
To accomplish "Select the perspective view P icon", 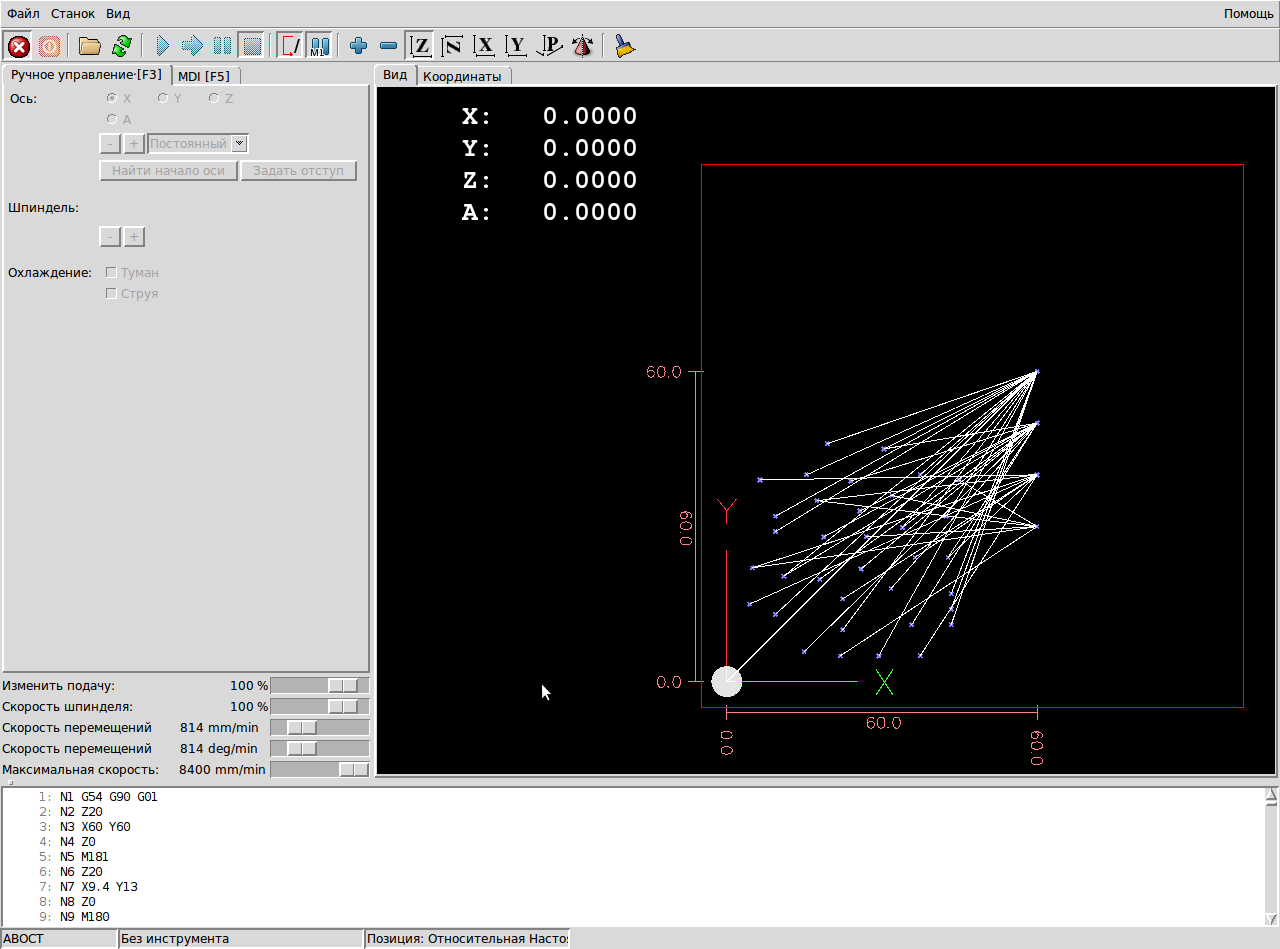I will 549,46.
